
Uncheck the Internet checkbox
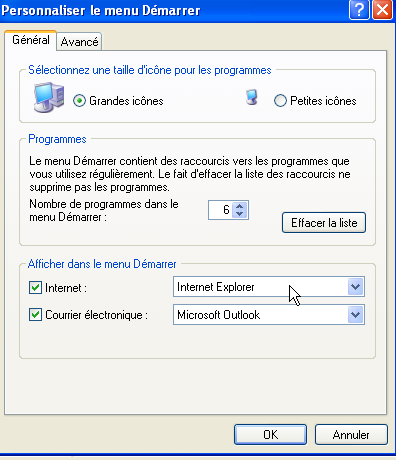tap(35, 287)
